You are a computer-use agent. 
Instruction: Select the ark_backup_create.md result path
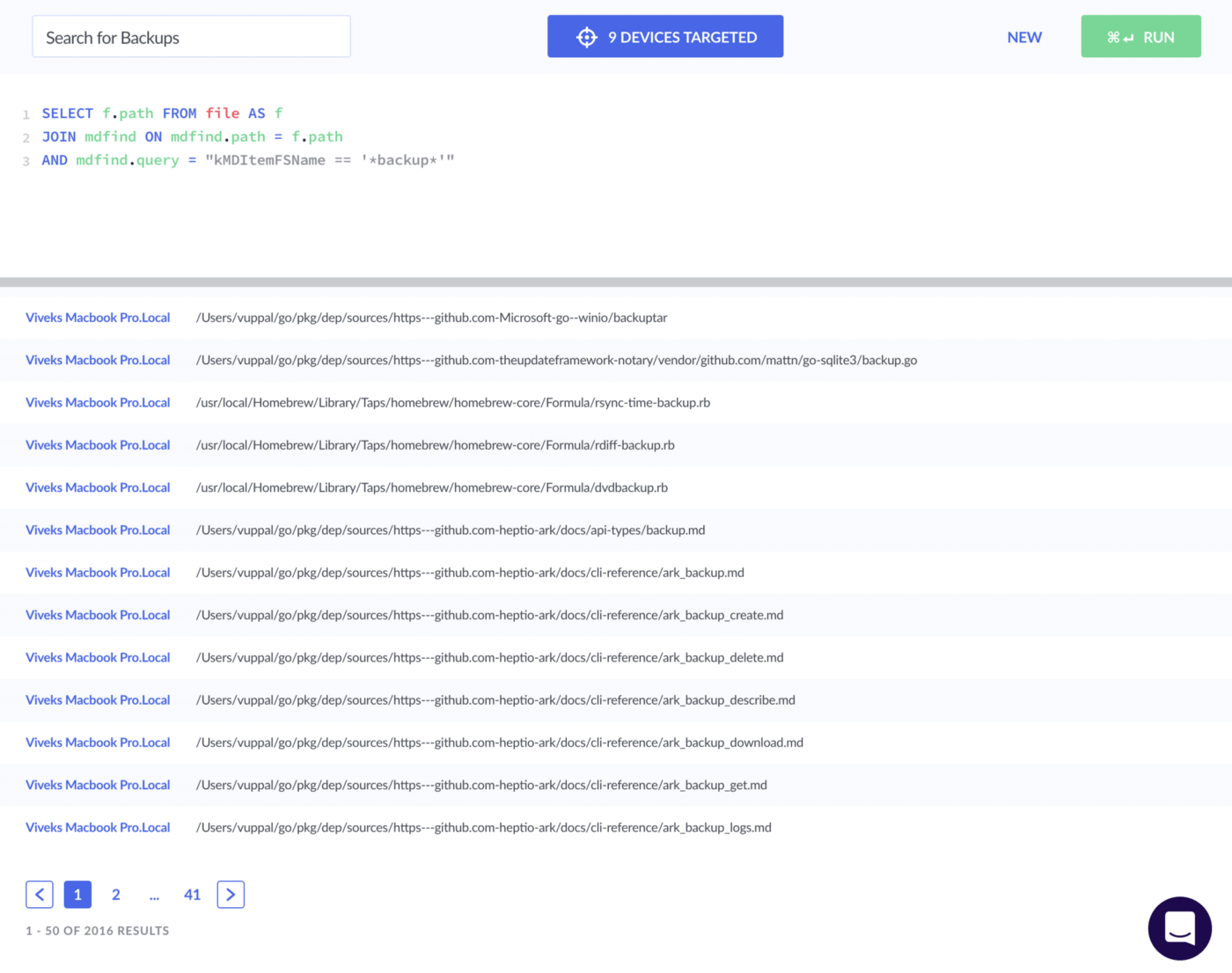[x=489, y=615]
